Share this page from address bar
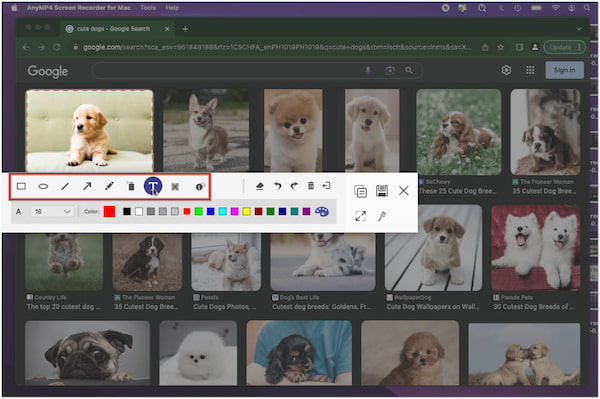600x399 pixels. point(485,47)
